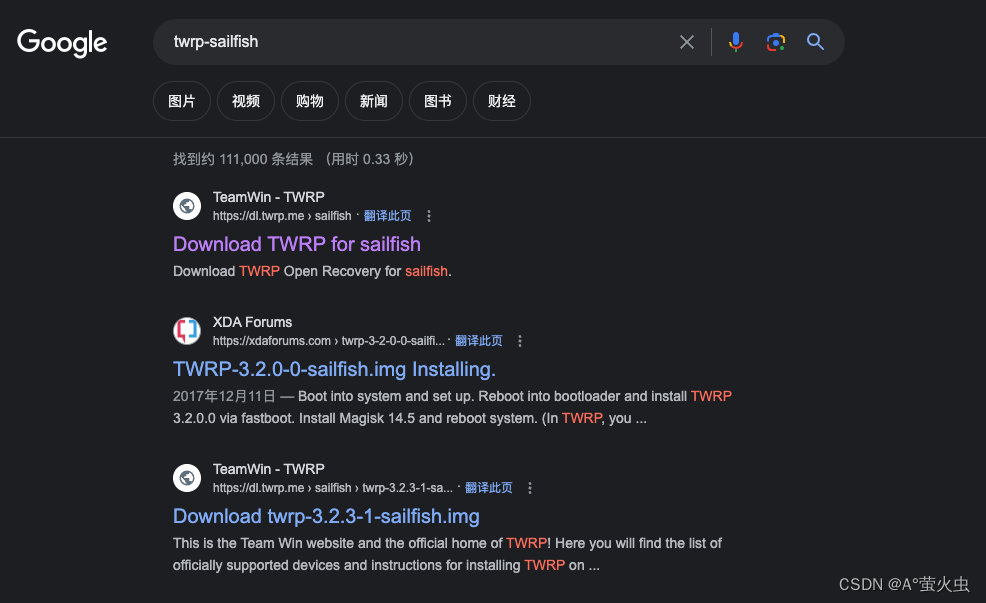Open Google Lens image search icon
986x603 pixels.
pos(775,42)
